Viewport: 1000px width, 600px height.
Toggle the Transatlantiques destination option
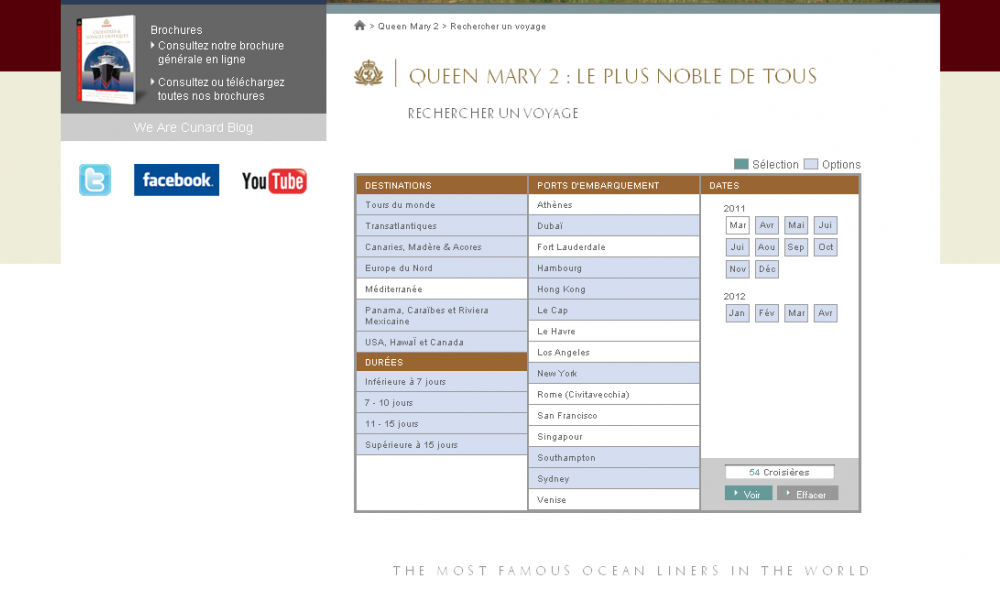coord(441,226)
